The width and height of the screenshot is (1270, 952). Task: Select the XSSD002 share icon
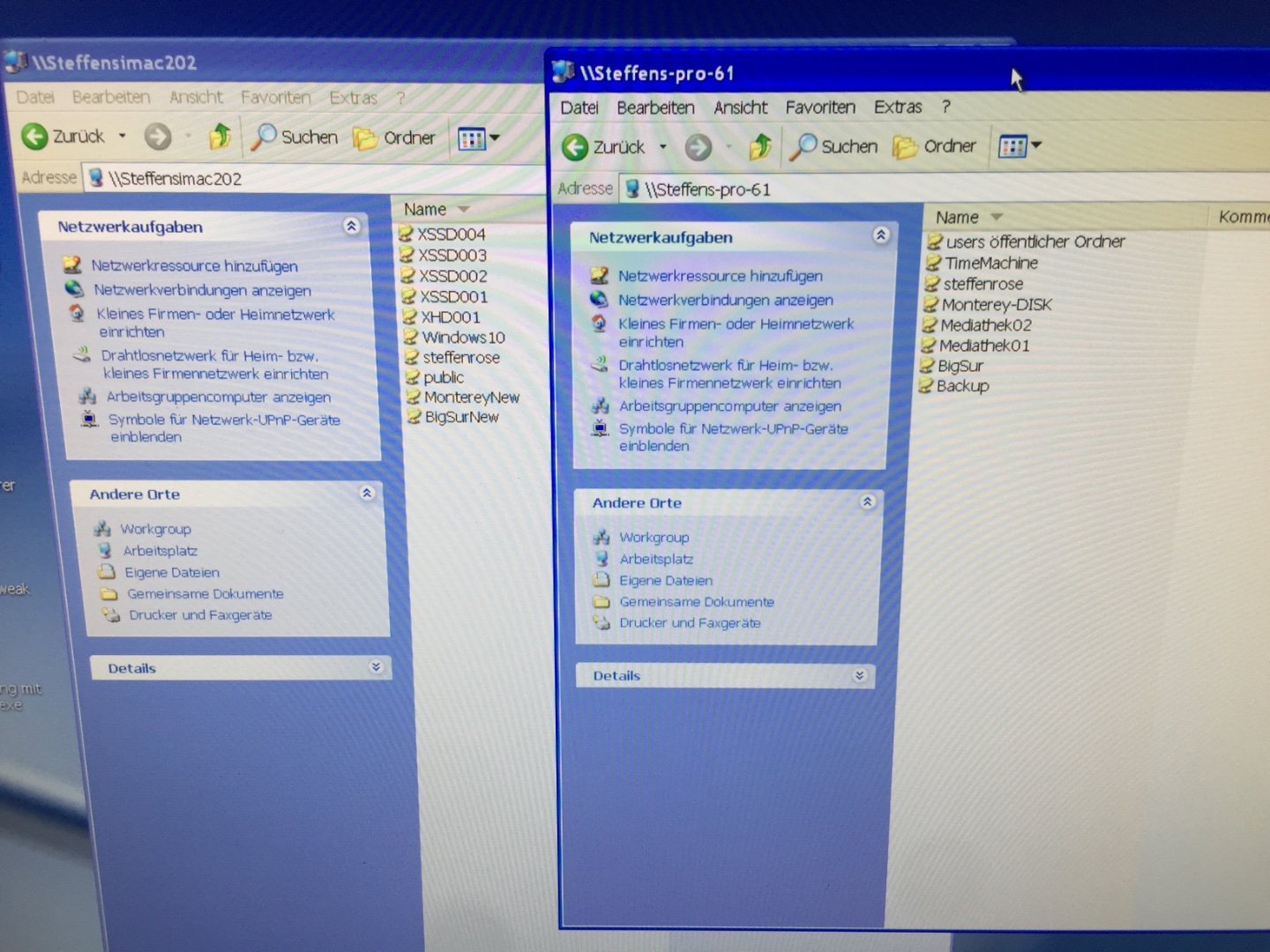pos(407,276)
